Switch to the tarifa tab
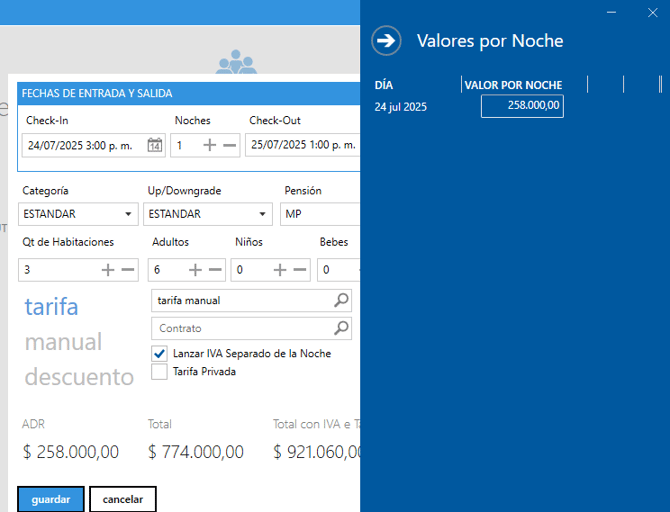Image resolution: width=670 pixels, height=512 pixels. click(51, 307)
